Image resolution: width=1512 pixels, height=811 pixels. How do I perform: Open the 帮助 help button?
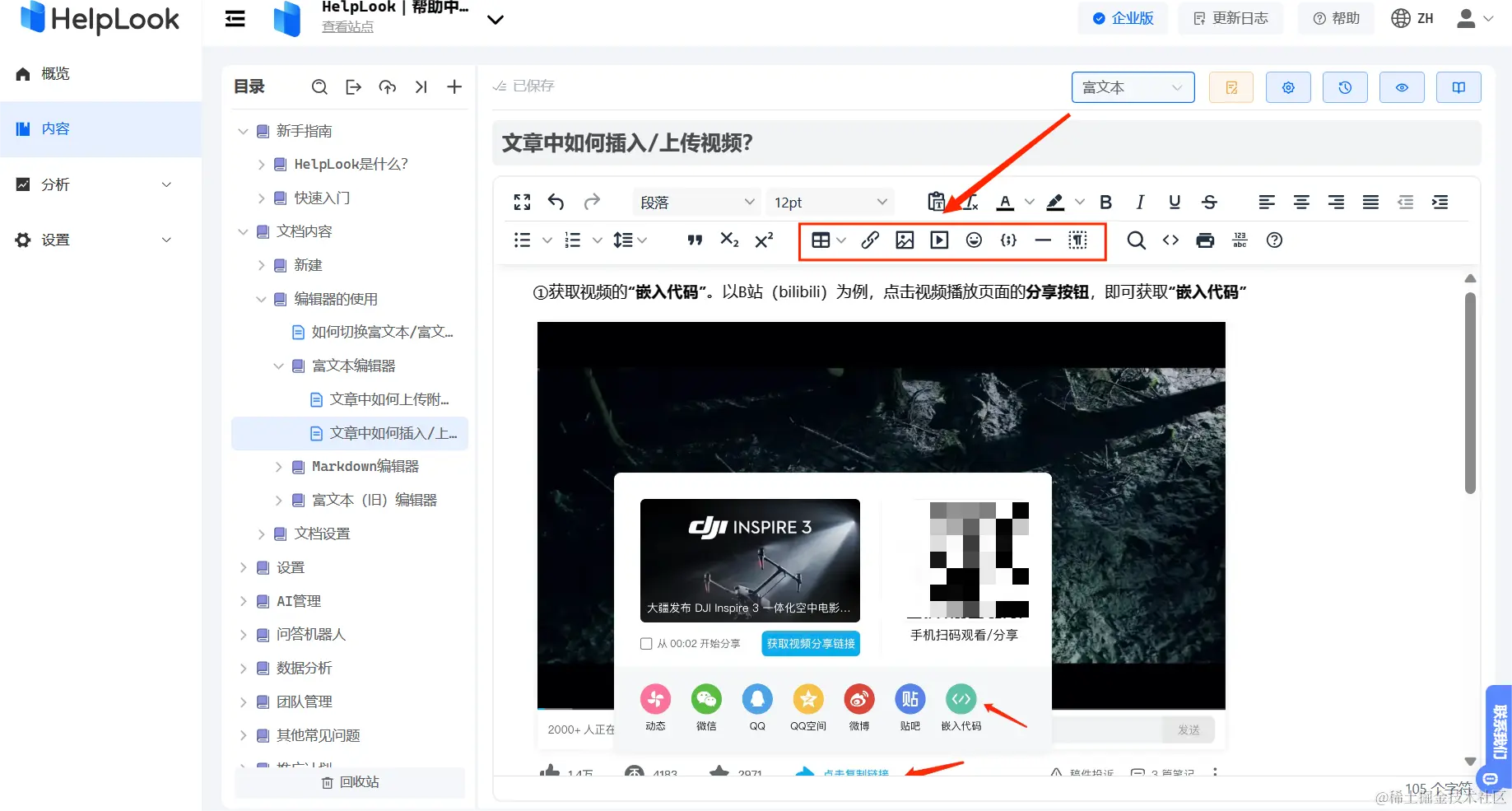(x=1336, y=18)
